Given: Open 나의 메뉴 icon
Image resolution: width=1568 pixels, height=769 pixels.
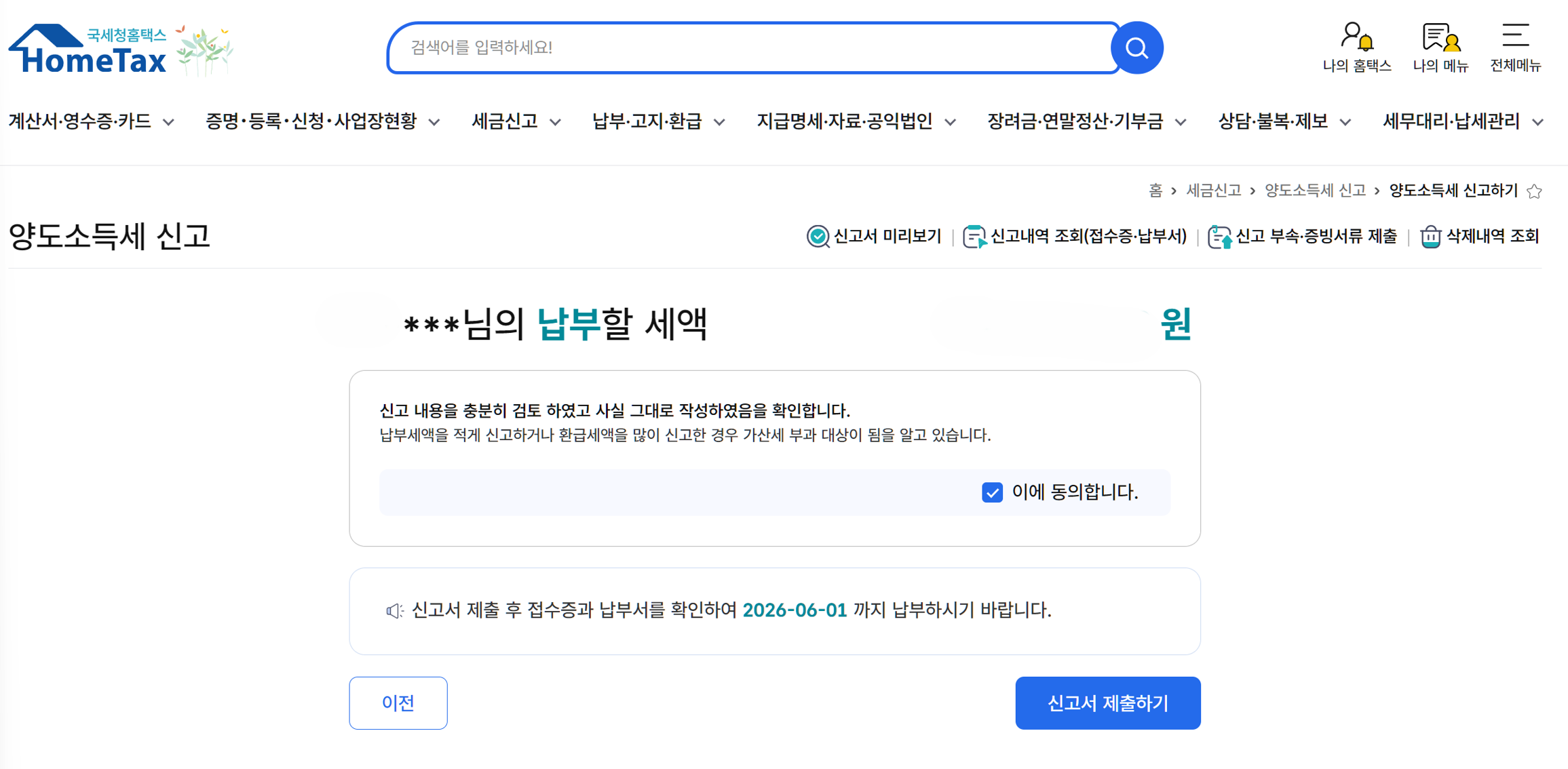Looking at the screenshot, I should tap(1440, 37).
